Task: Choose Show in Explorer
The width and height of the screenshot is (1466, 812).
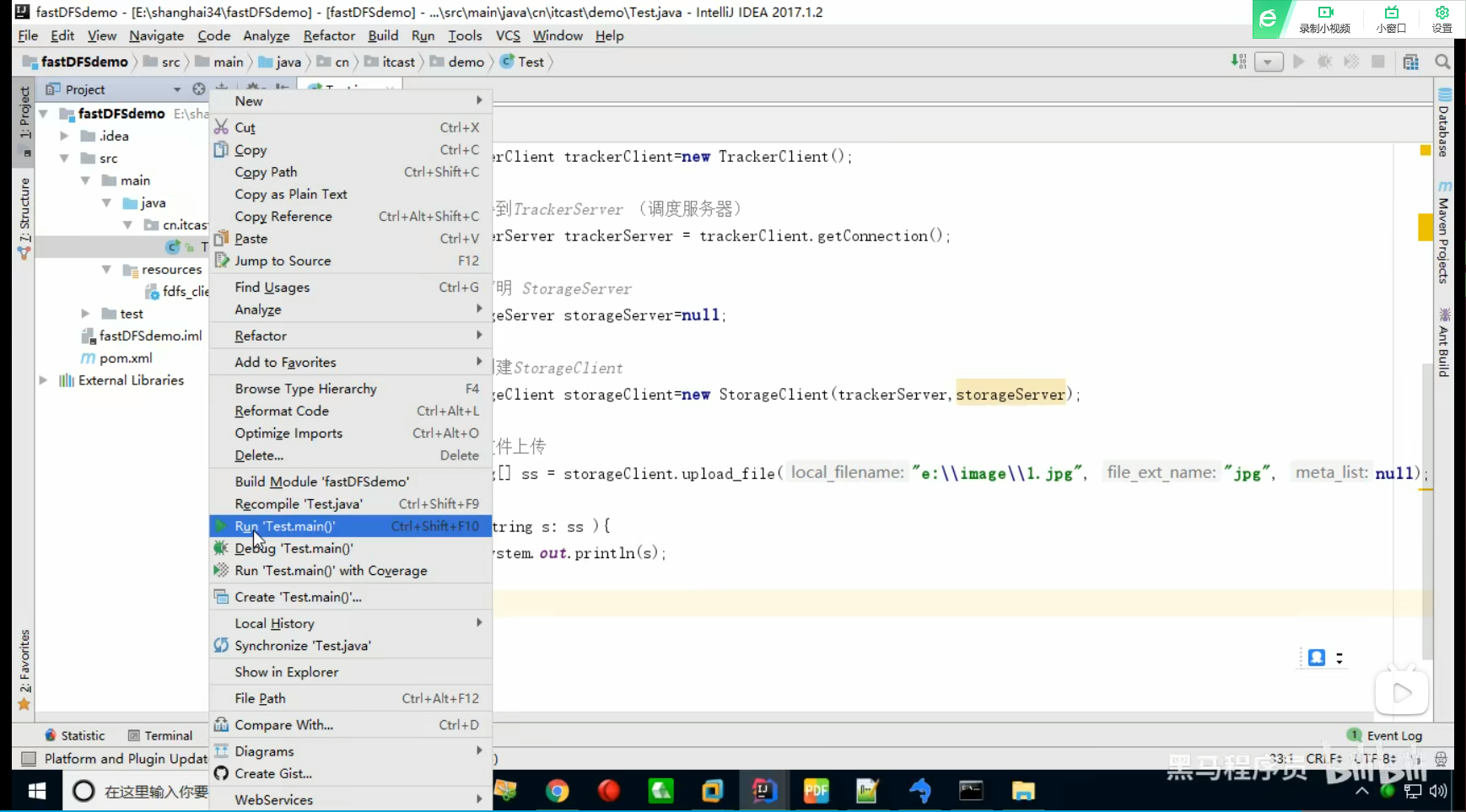Action: pyautogui.click(x=350, y=672)
